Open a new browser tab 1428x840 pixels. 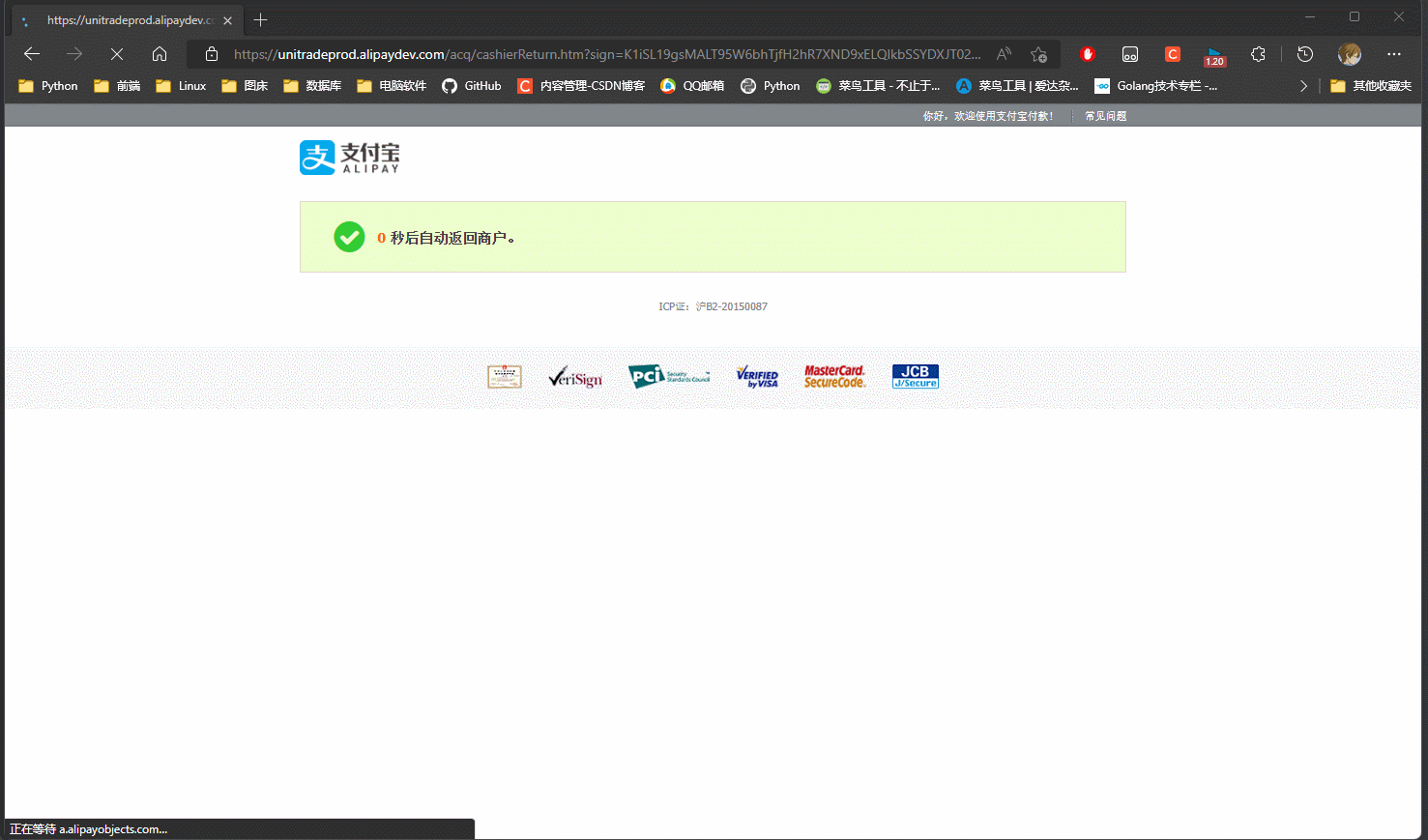click(x=260, y=19)
